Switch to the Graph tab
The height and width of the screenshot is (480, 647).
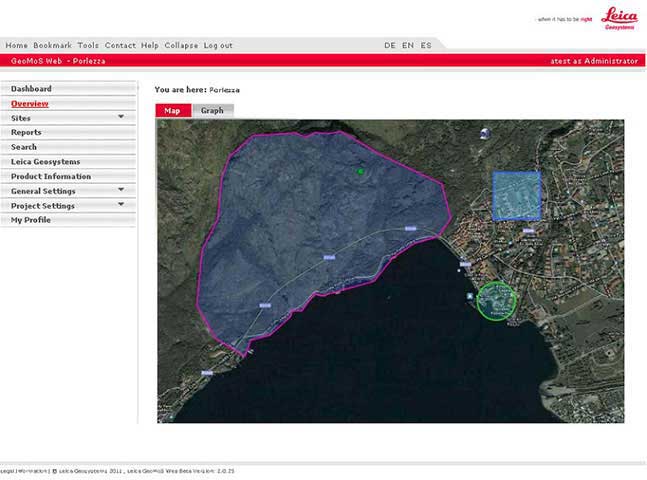click(213, 111)
